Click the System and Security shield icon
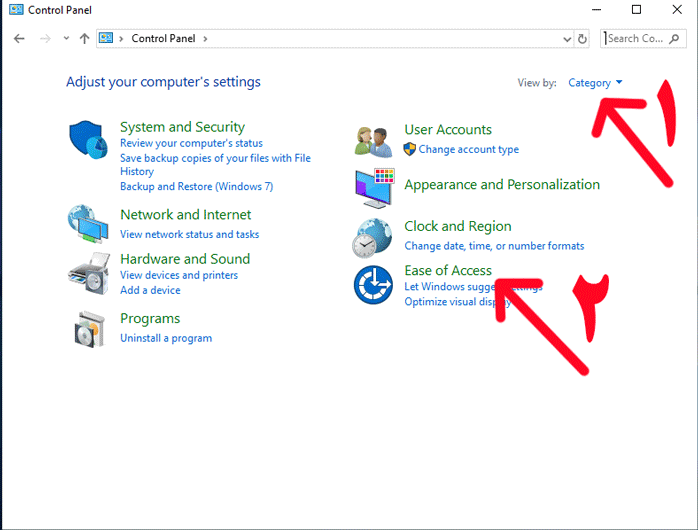The height and width of the screenshot is (530, 698). 87,139
